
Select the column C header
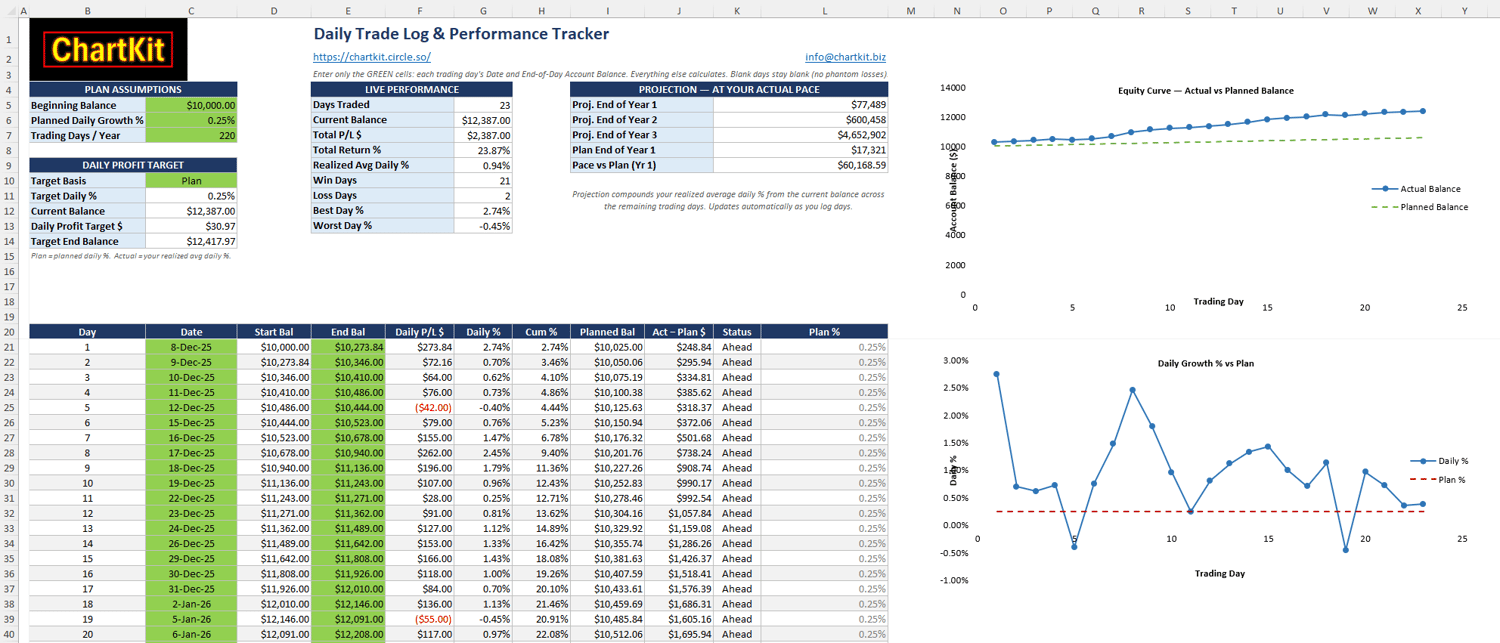click(191, 10)
